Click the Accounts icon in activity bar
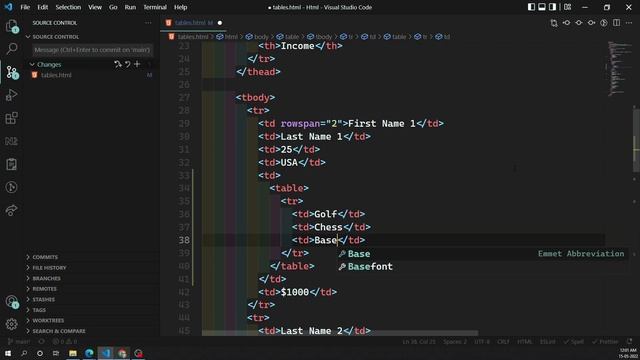Image resolution: width=640 pixels, height=360 pixels. 11,302
